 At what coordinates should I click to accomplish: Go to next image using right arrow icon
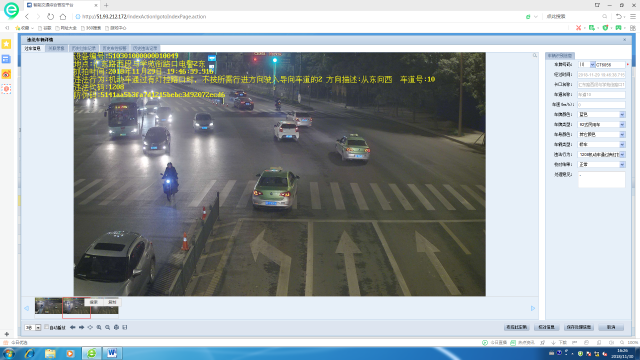coord(81,327)
